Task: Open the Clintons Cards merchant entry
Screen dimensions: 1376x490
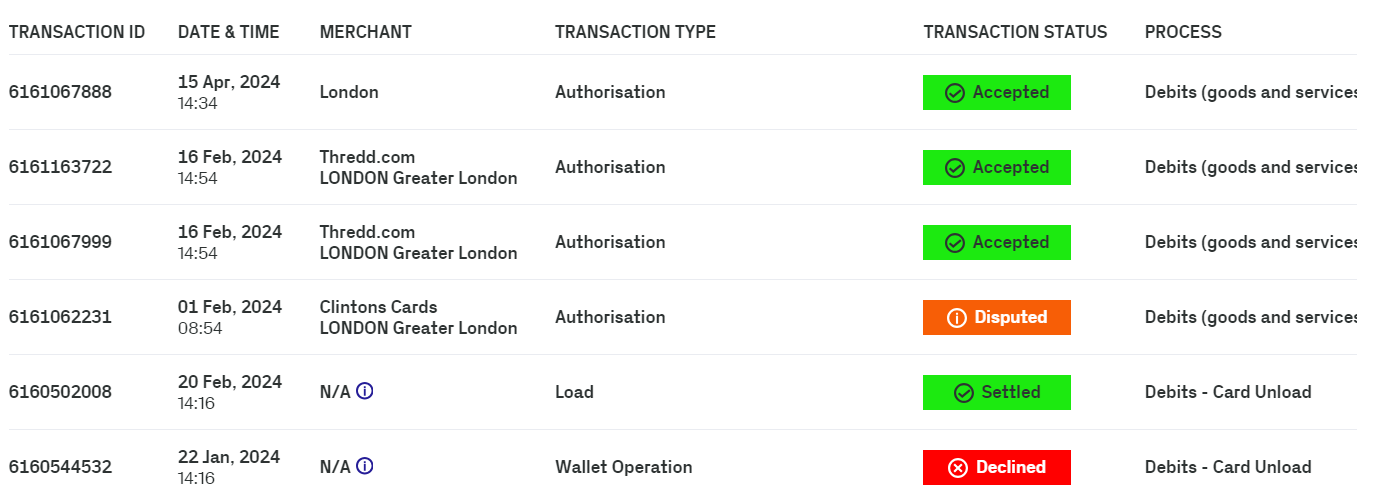Action: [378, 307]
